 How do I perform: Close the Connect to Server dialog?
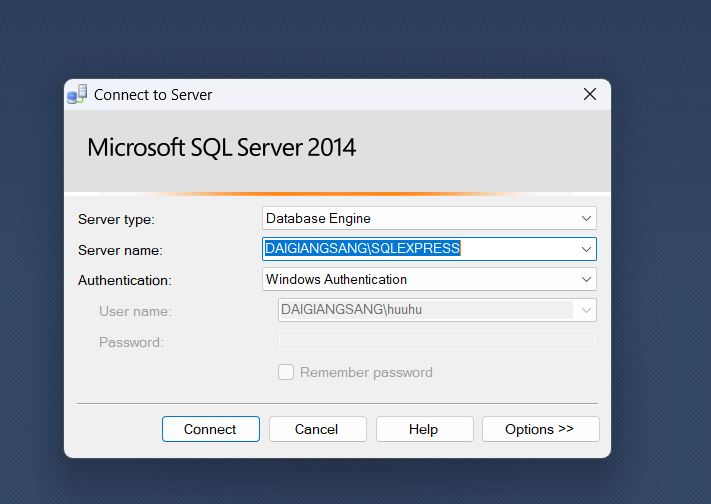[x=589, y=95]
